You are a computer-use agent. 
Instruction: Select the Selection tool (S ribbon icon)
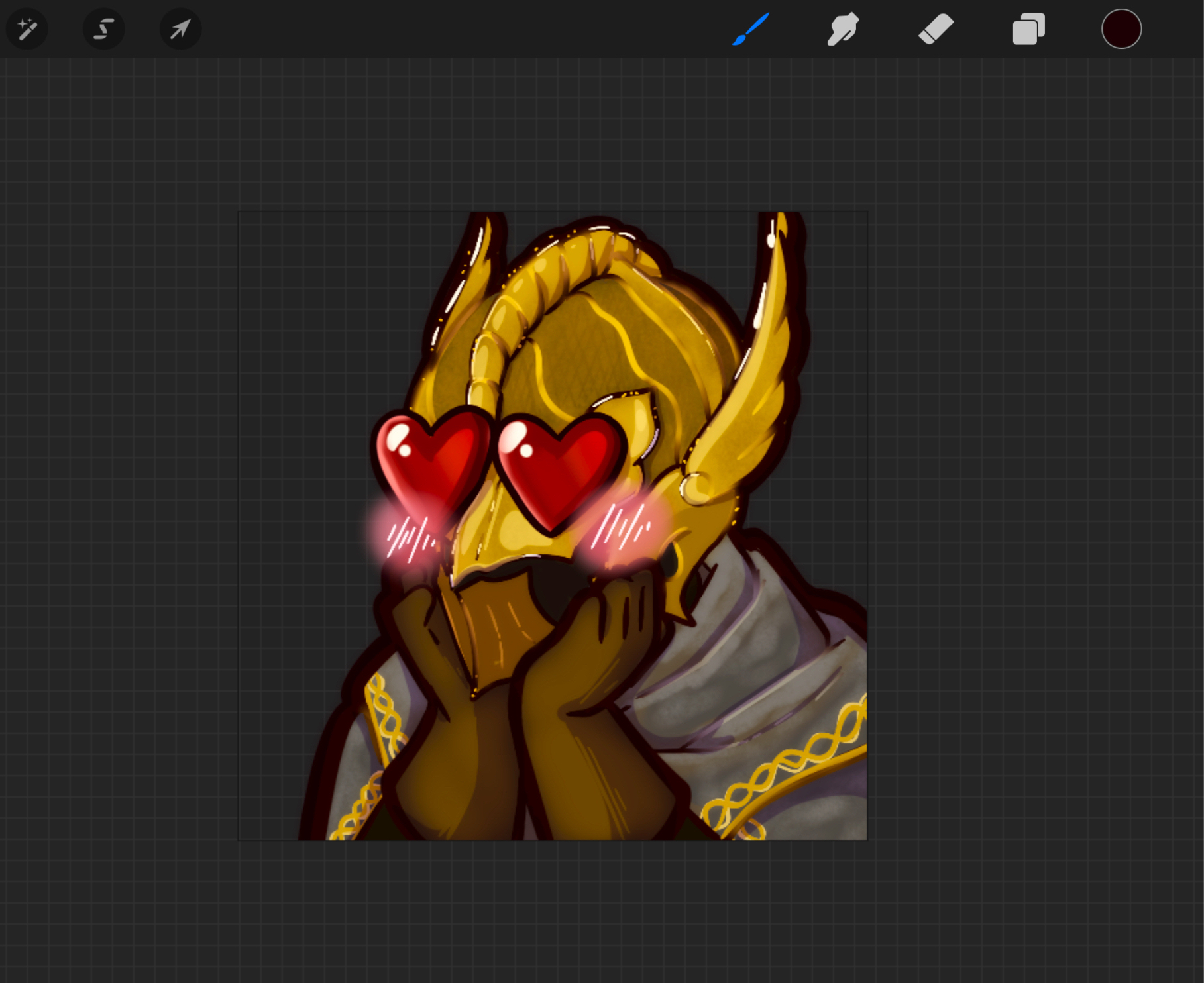(104, 29)
